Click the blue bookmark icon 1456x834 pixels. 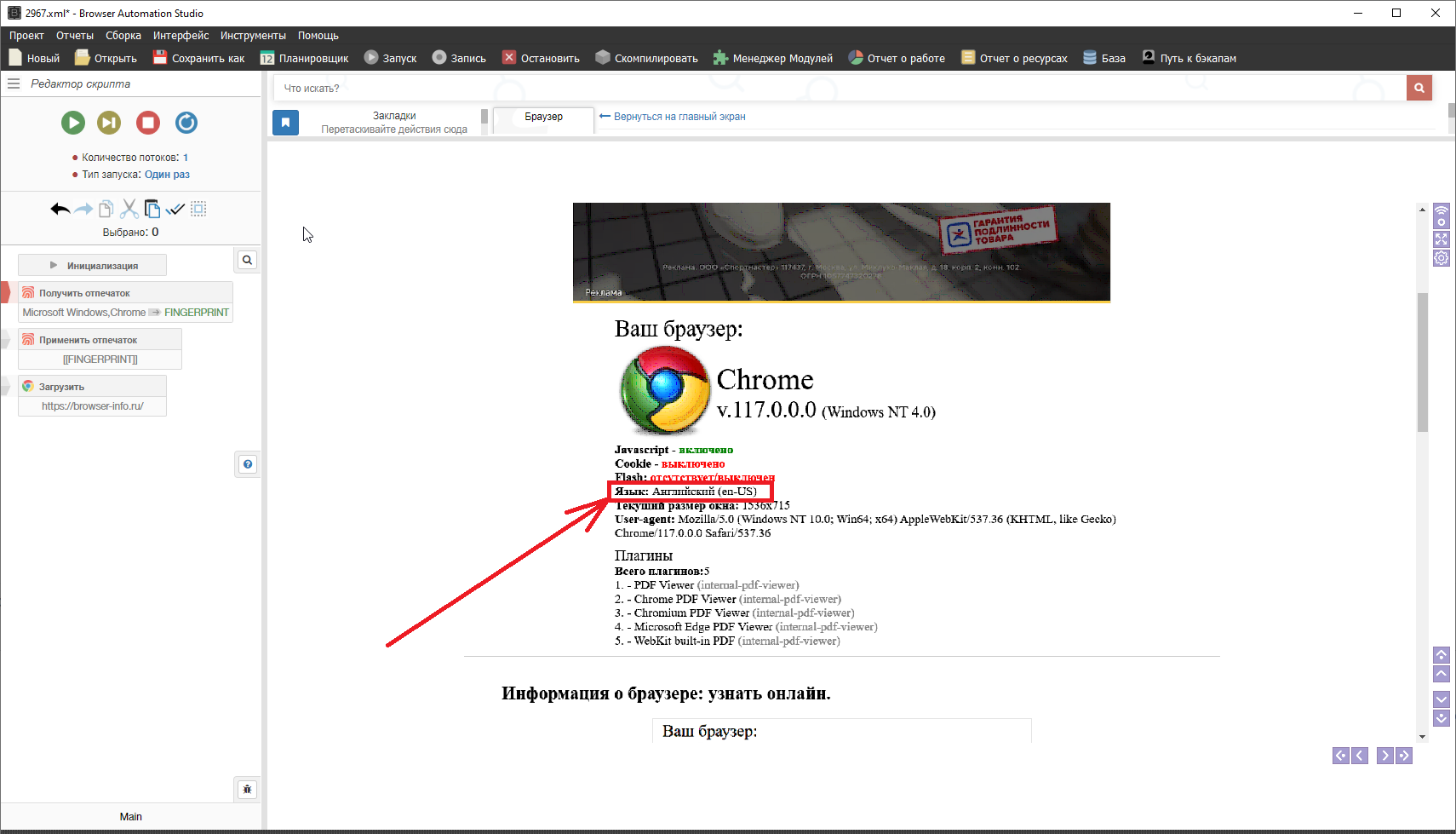[x=285, y=123]
